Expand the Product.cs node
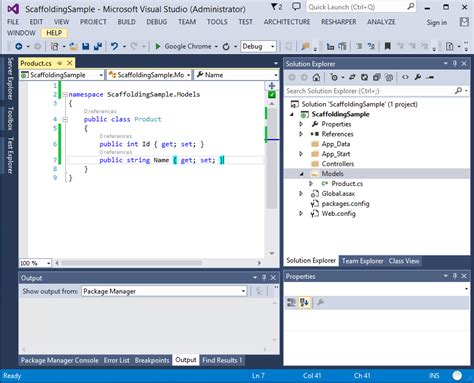The image size is (474, 383). [311, 184]
